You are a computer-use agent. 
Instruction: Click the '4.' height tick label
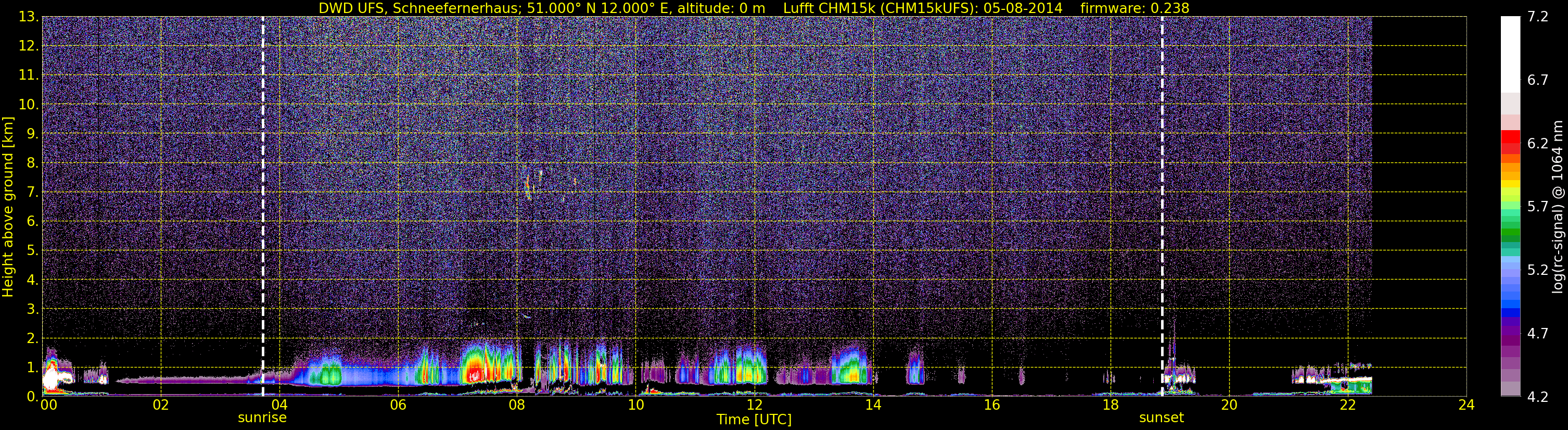pos(32,280)
